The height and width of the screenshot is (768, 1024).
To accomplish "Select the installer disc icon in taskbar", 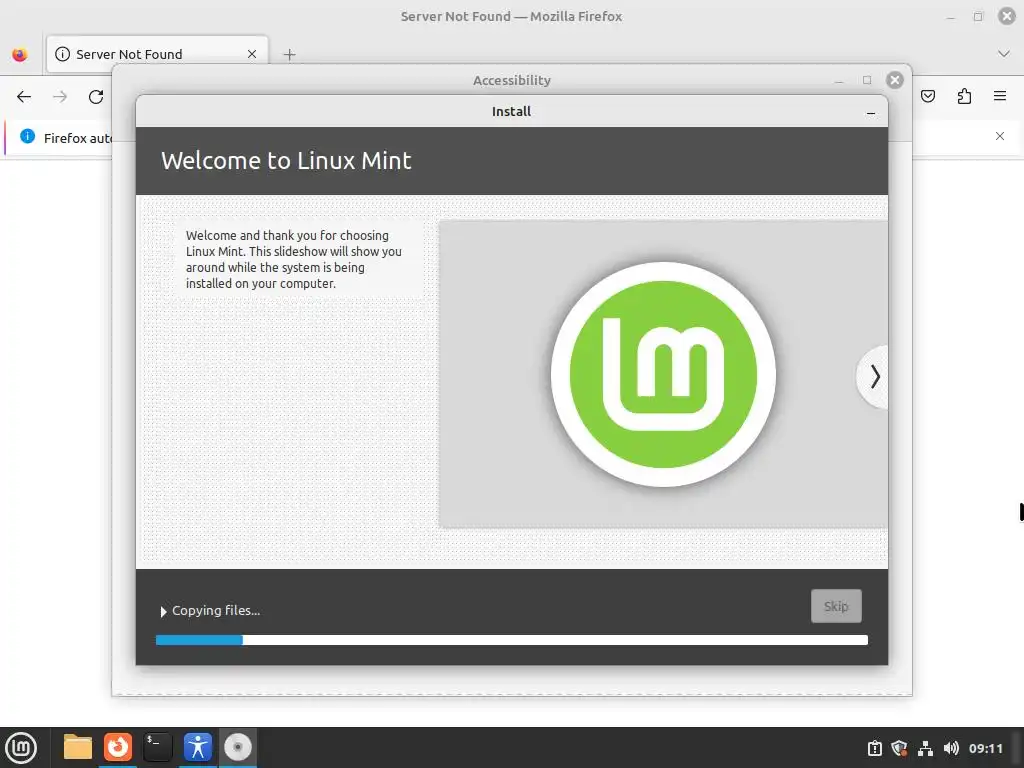I will coord(238,747).
